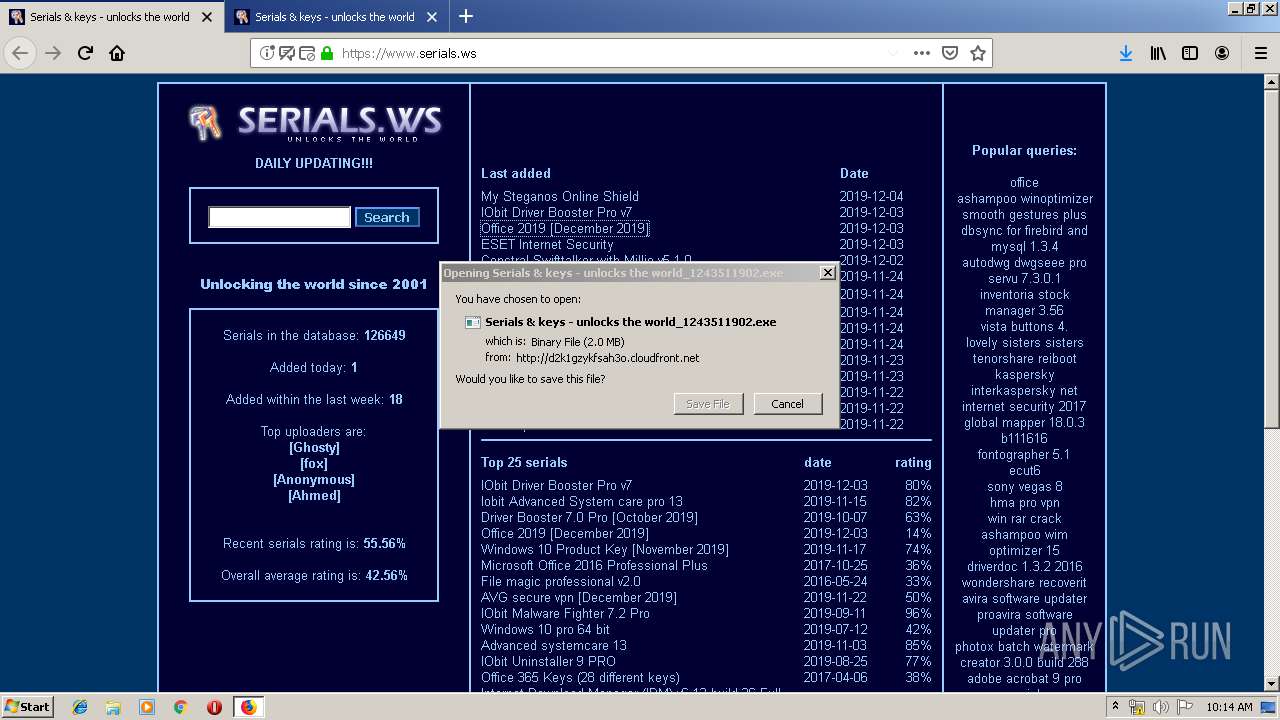The image size is (1280, 720).
Task: Open File magic professional v2.0 link
Action: [x=561, y=581]
